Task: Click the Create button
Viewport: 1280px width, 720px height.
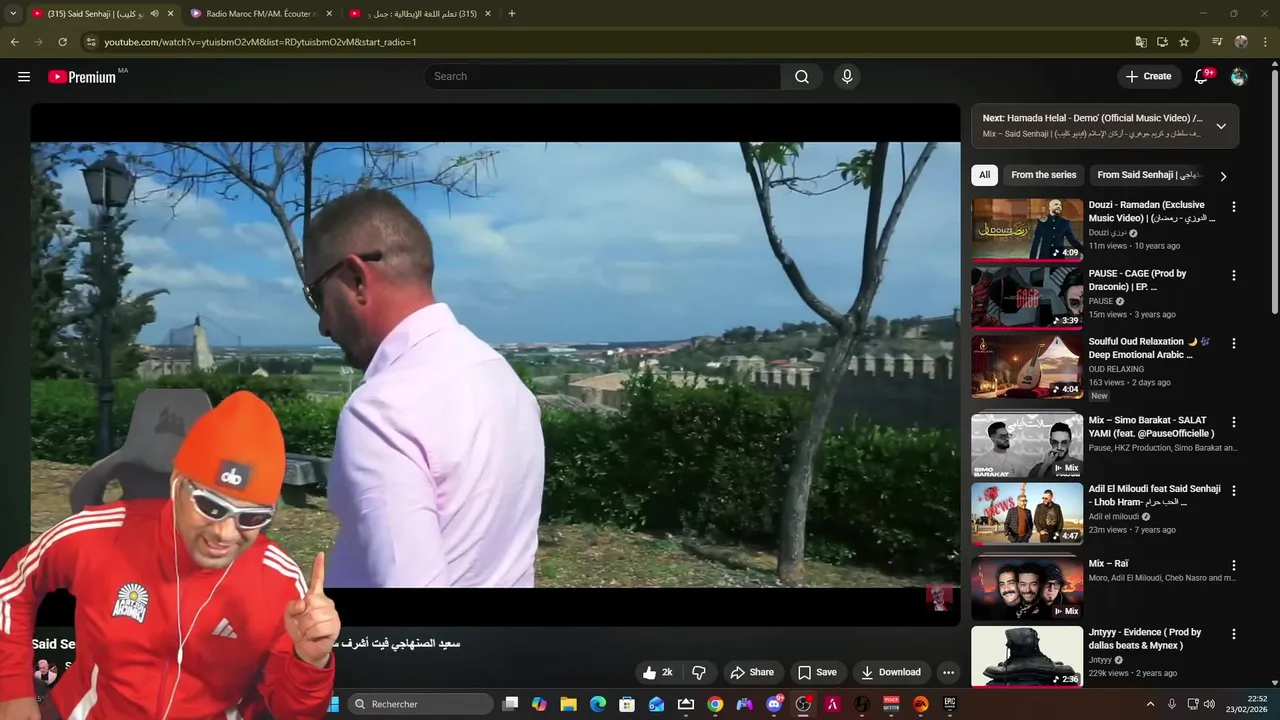Action: tap(1148, 76)
